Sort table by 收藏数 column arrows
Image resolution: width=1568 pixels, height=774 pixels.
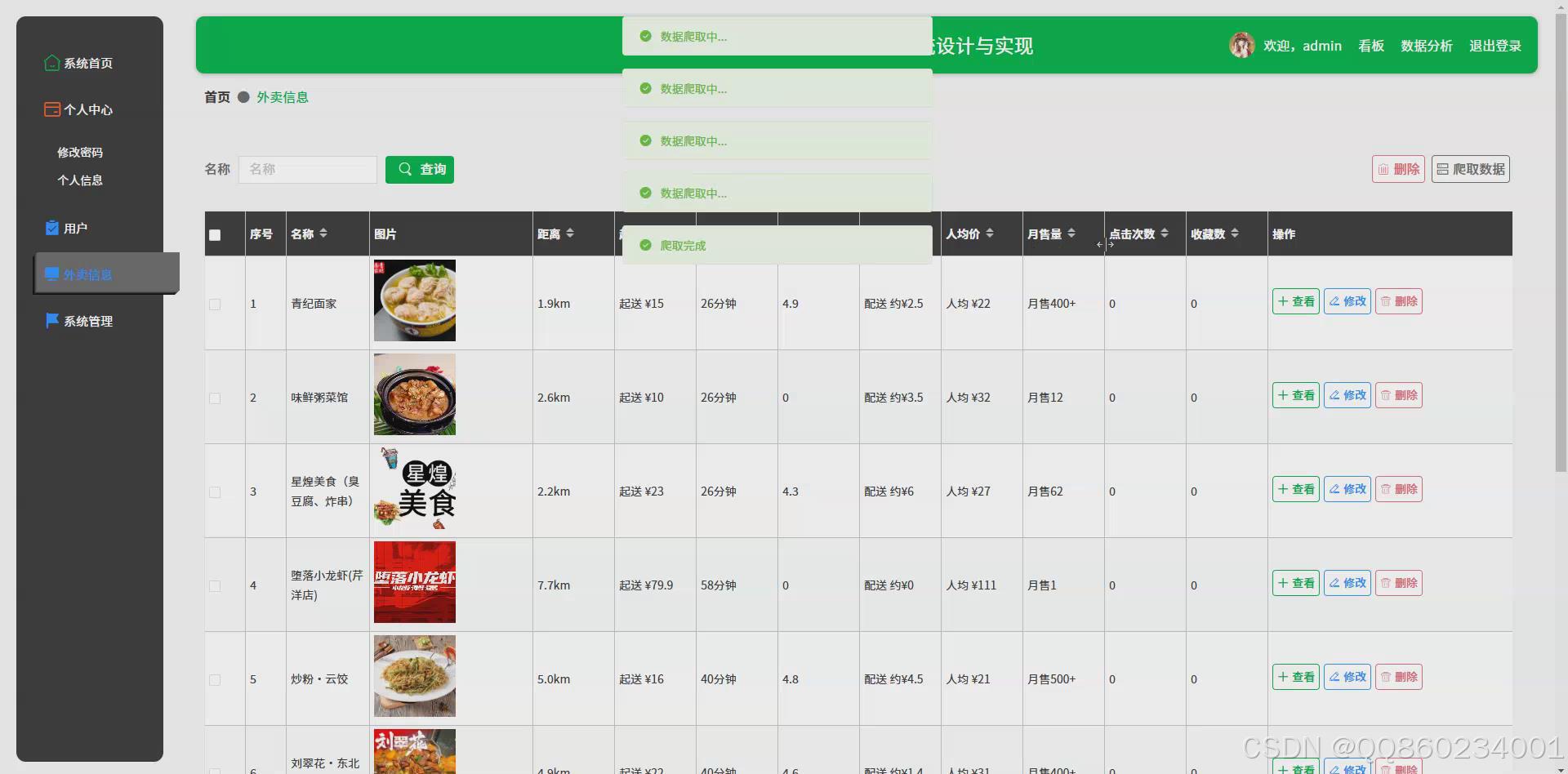[1235, 234]
